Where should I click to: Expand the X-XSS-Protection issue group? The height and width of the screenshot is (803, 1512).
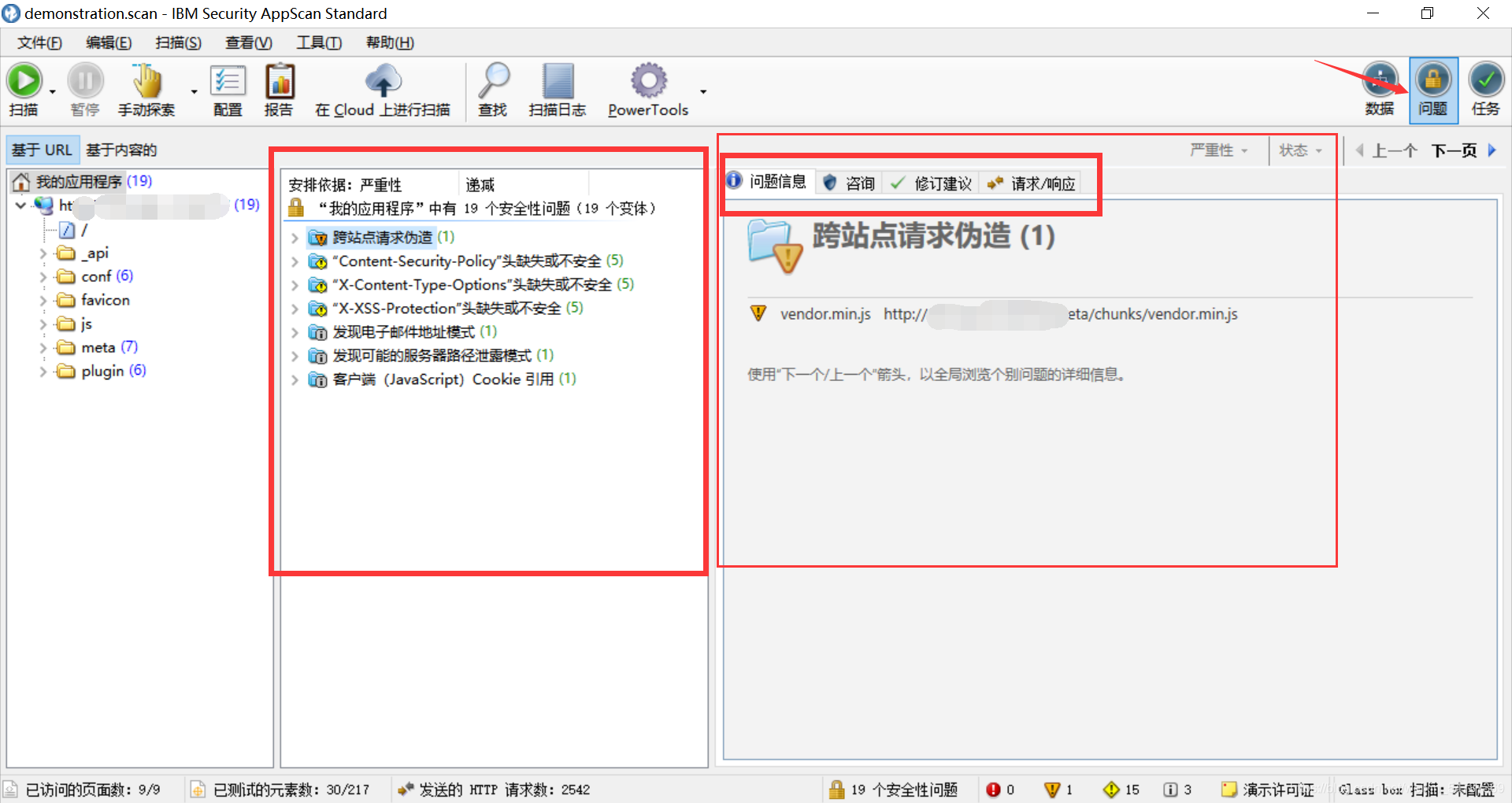pyautogui.click(x=295, y=309)
